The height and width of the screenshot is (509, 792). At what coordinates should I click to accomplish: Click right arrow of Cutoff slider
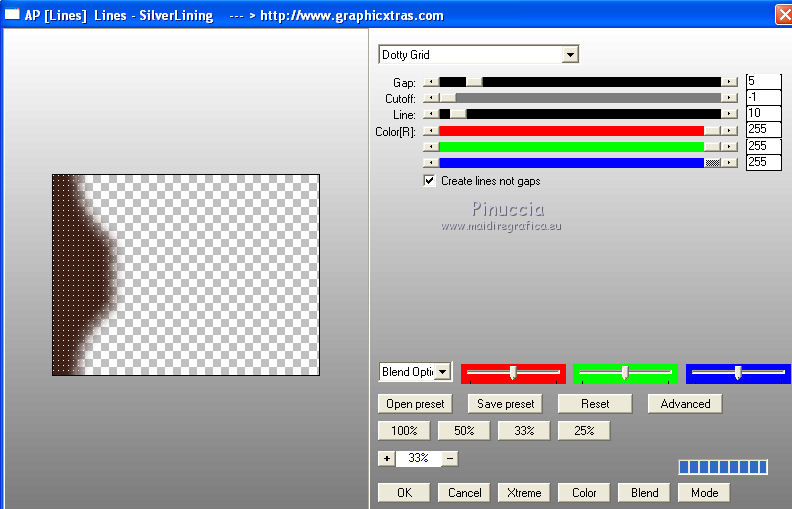tap(729, 98)
